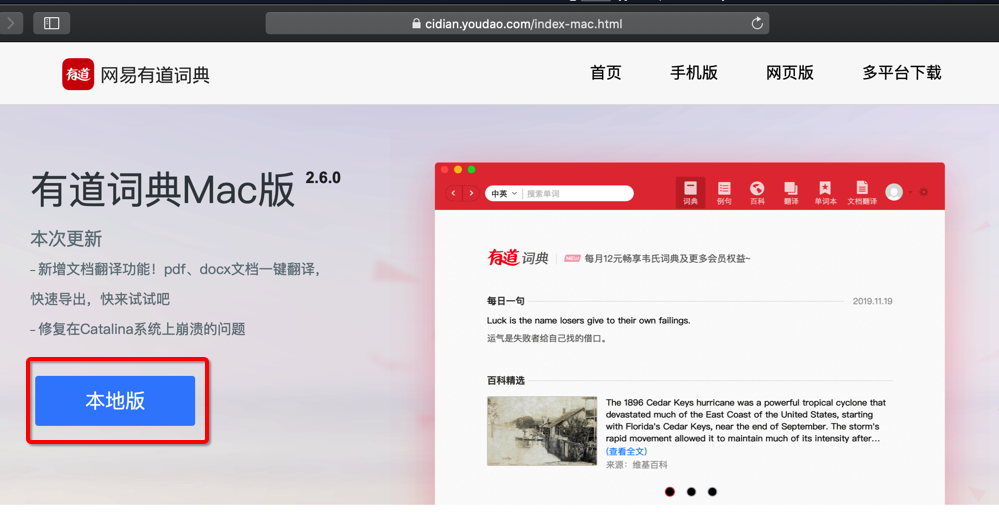The width and height of the screenshot is (999, 523).
Task: Open the 手机版 navigation item
Action: point(694,73)
